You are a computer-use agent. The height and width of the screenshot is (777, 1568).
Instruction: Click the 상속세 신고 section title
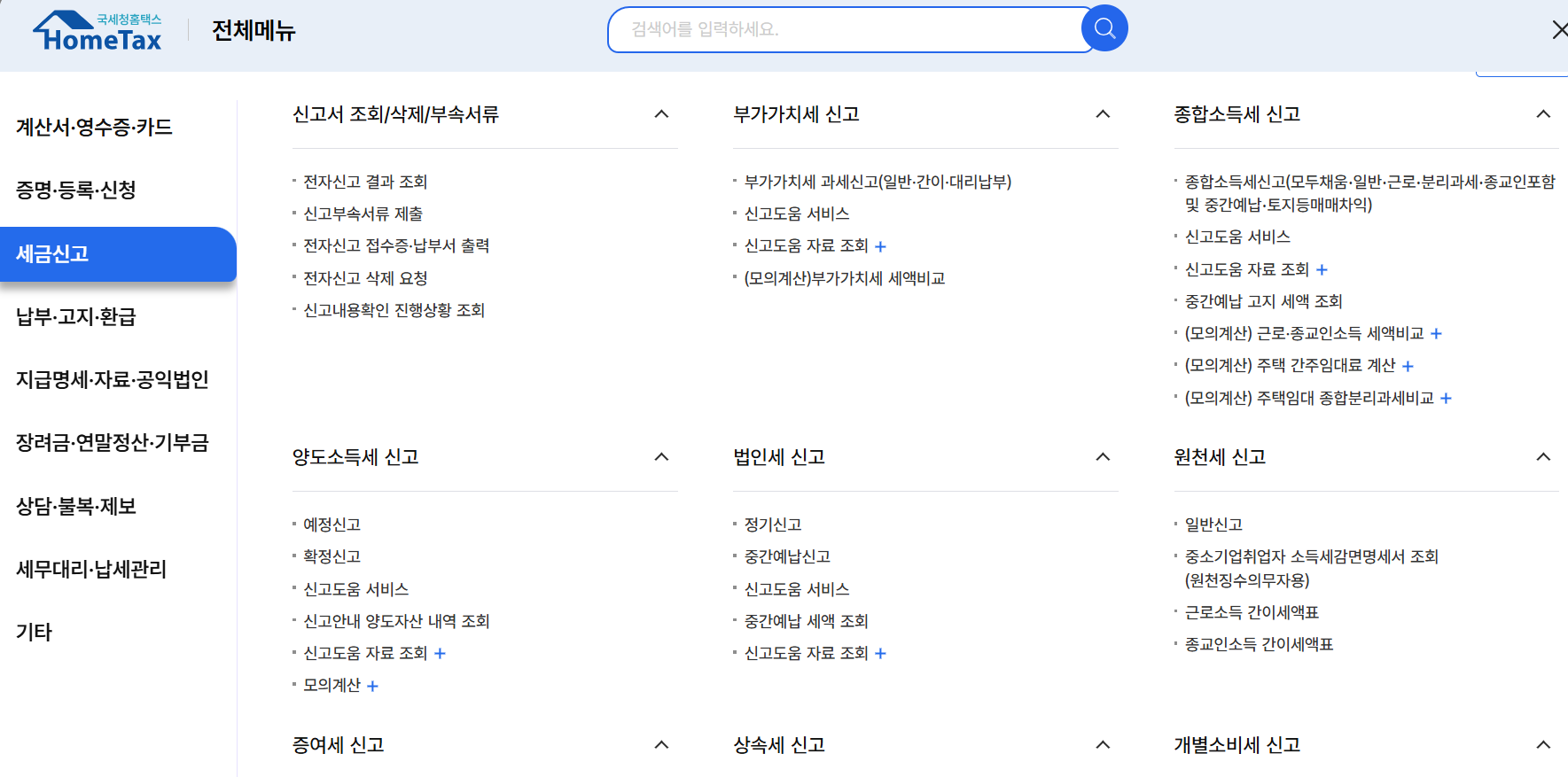pyautogui.click(x=779, y=745)
